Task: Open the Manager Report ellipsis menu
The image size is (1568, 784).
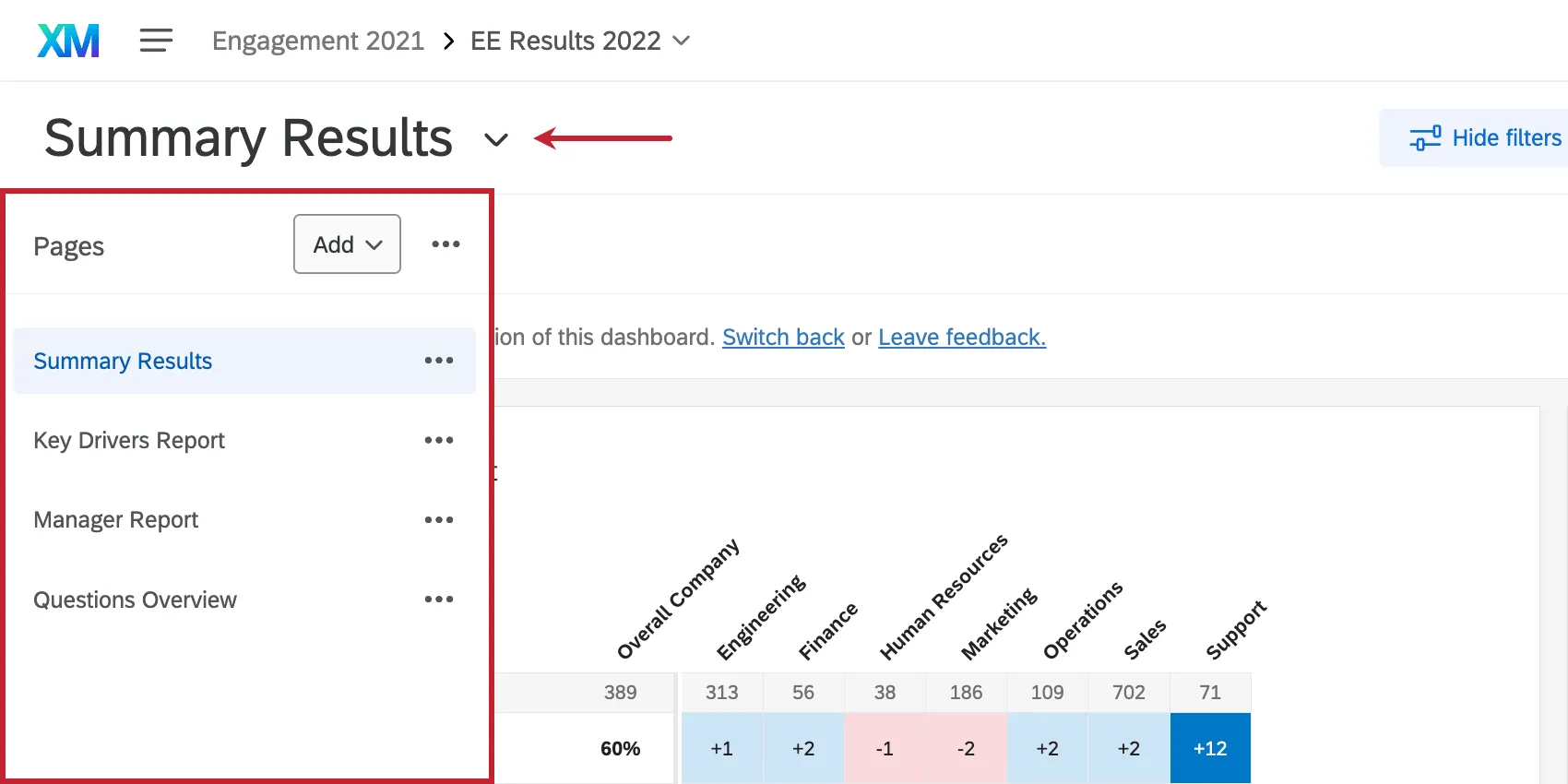Action: click(439, 519)
